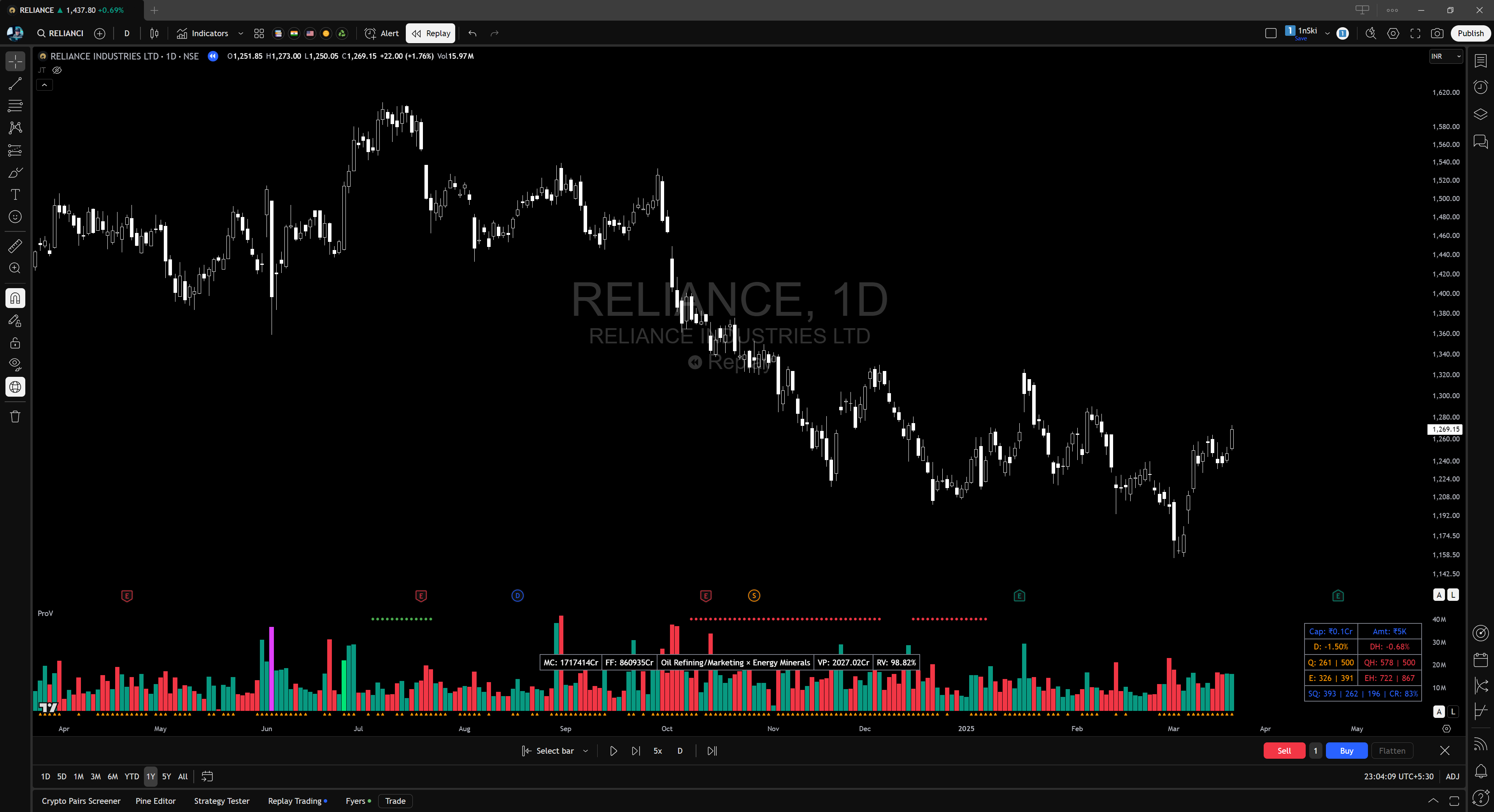Open replay speed 5x selector
Screen dimensions: 1494x812
[x=658, y=751]
